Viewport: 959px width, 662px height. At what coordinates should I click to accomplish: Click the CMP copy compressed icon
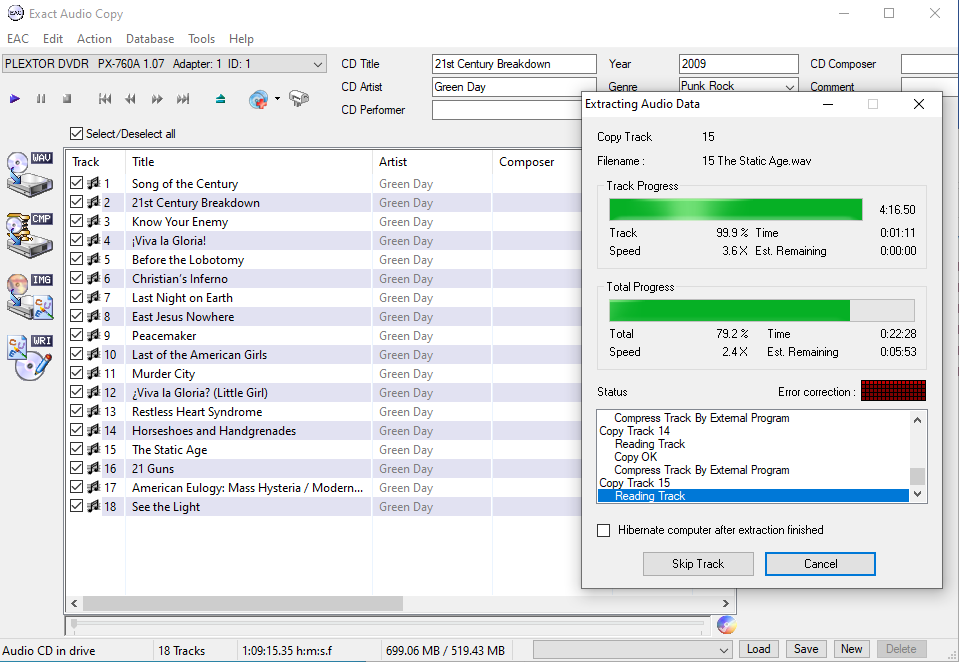tap(30, 236)
